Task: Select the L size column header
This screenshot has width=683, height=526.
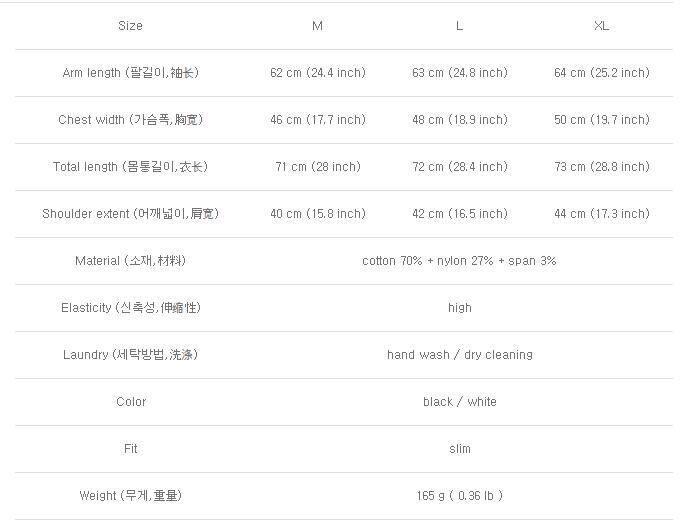Action: point(459,26)
